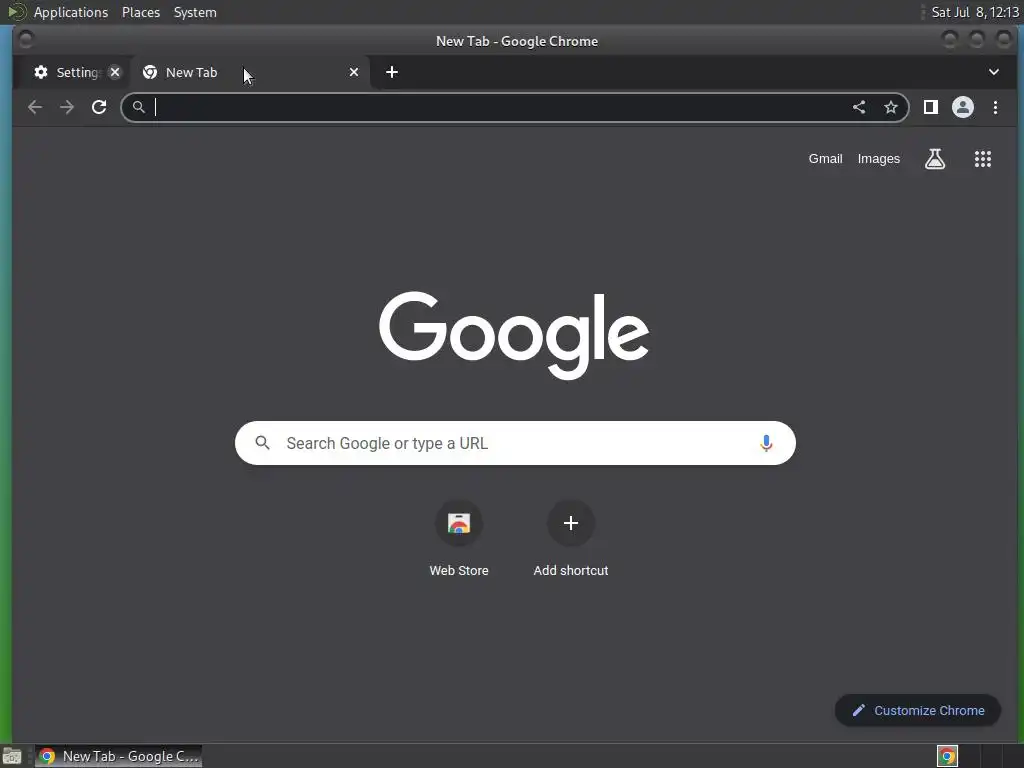
Task: Click show desktop icon in bottom panel
Action: [x=12, y=756]
